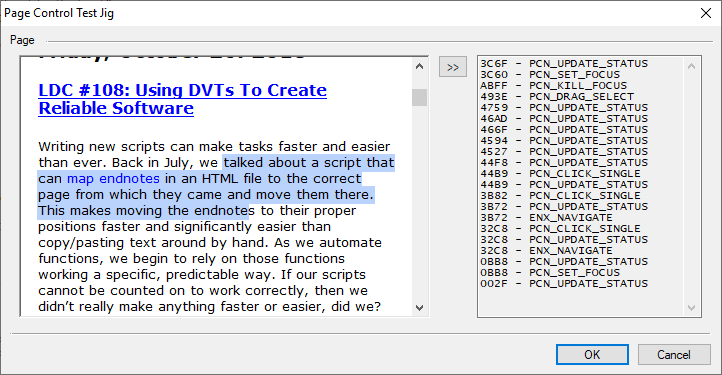The width and height of the screenshot is (722, 375).
Task: Click the >> button beside the page
Action: (453, 67)
